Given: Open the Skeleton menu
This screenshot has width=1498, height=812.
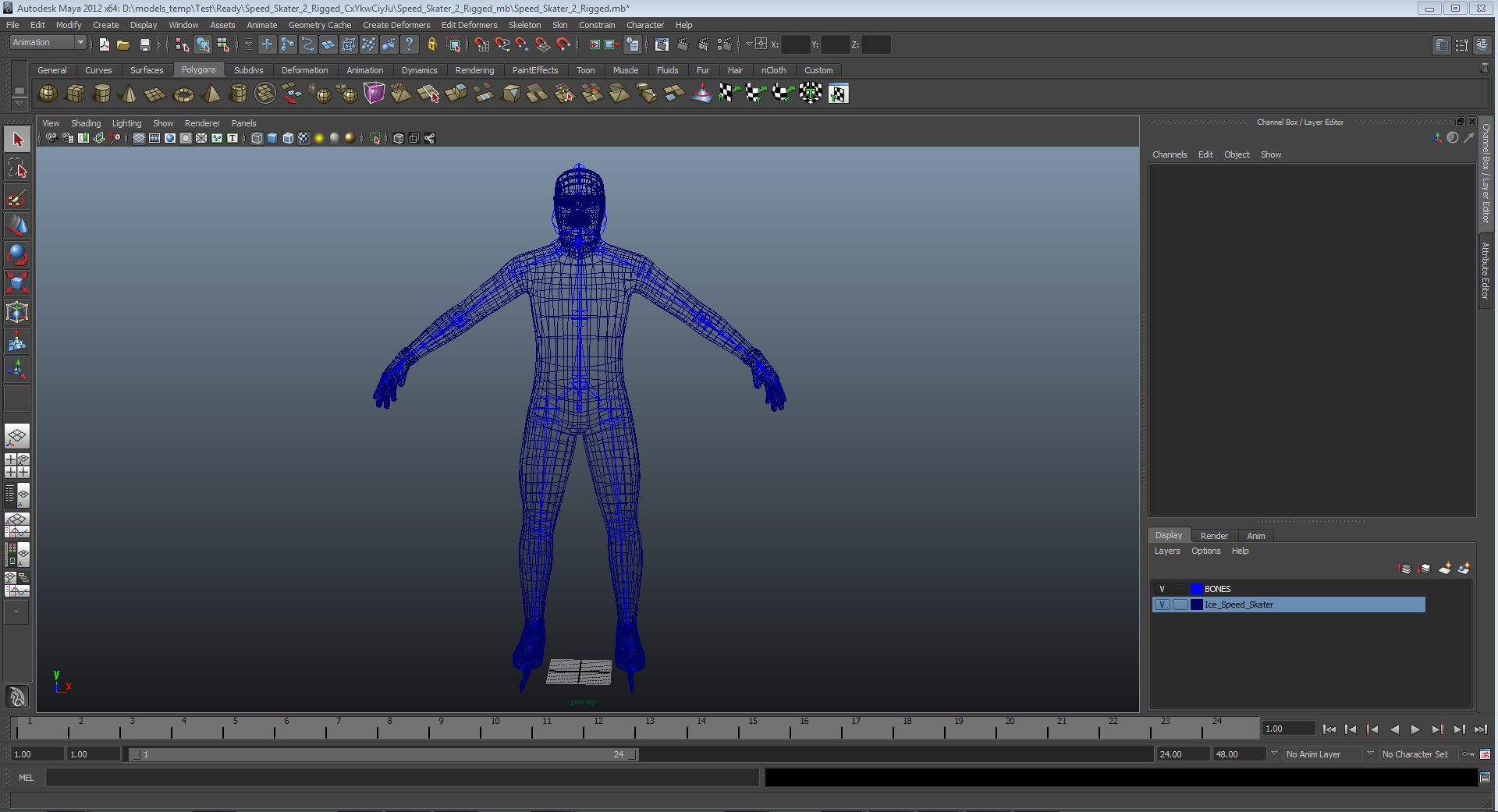Looking at the screenshot, I should (524, 25).
